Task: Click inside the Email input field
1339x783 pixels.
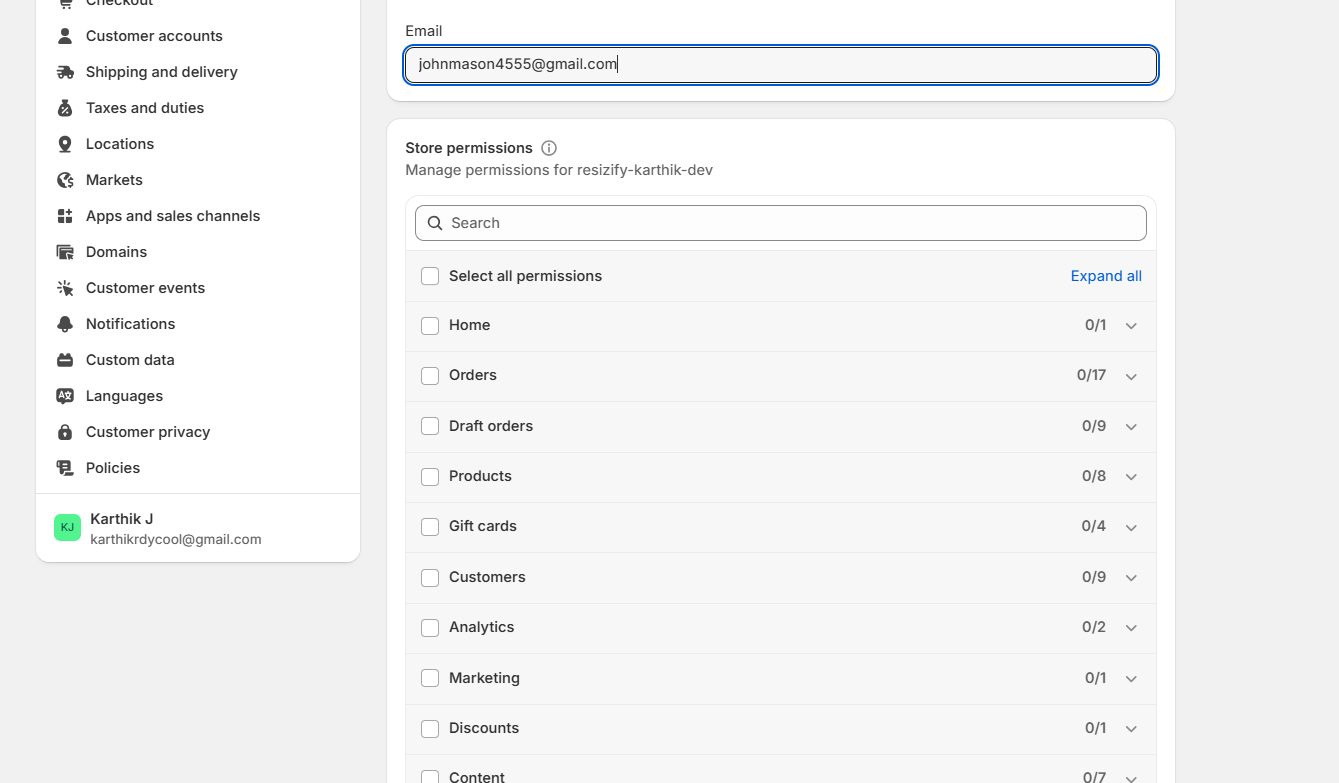Action: coord(780,65)
